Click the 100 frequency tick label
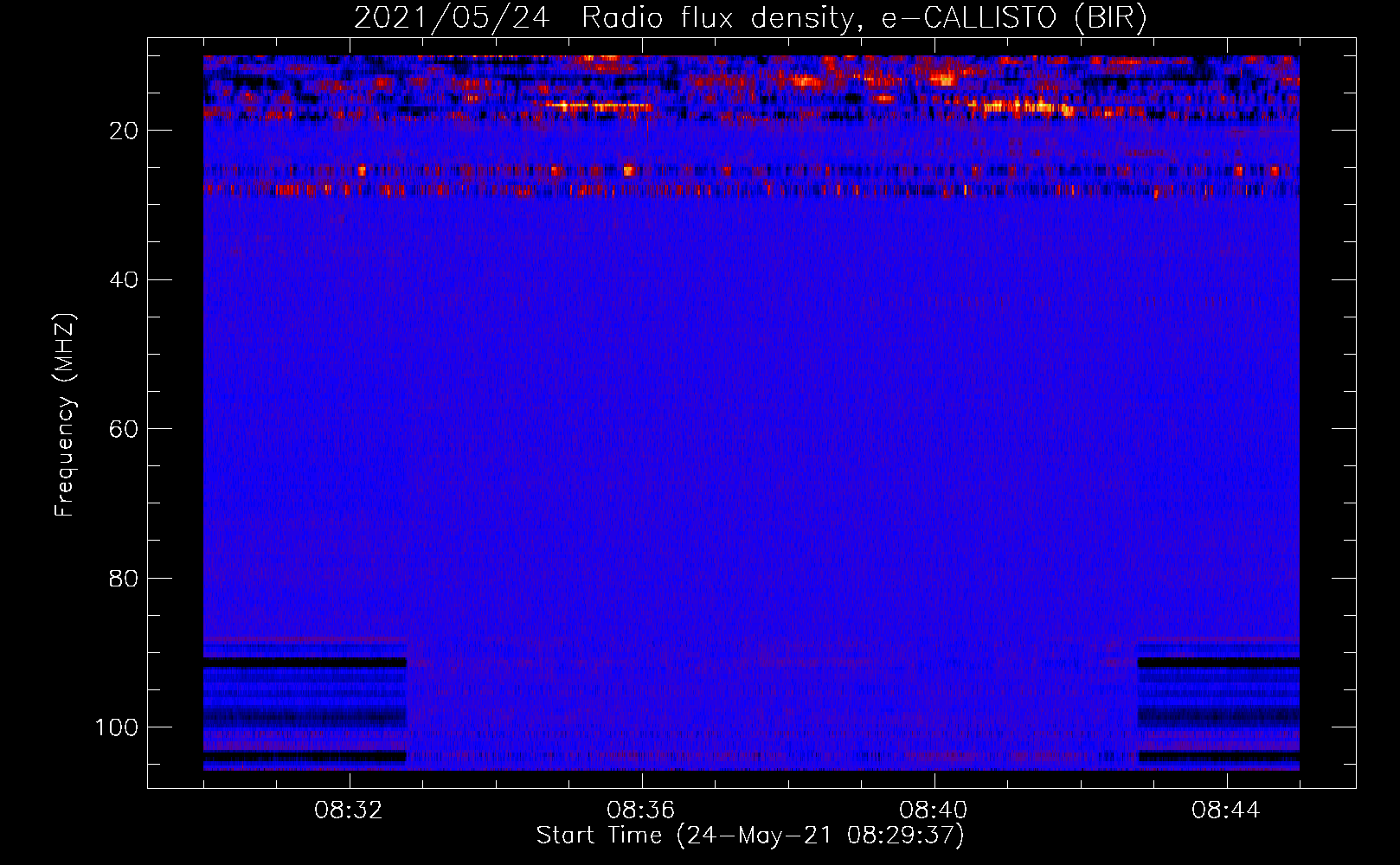This screenshot has height=865, width=1400. click(117, 727)
